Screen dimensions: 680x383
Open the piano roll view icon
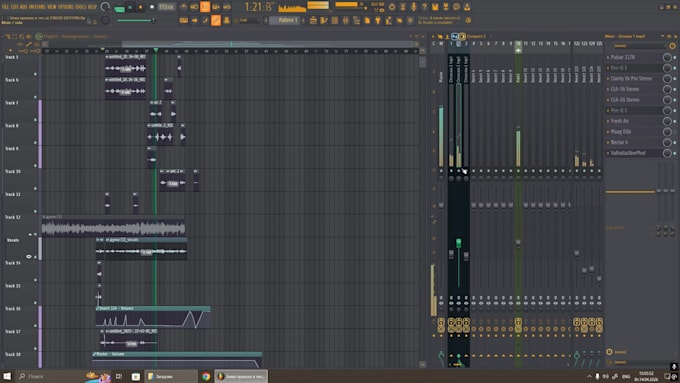[x=324, y=20]
